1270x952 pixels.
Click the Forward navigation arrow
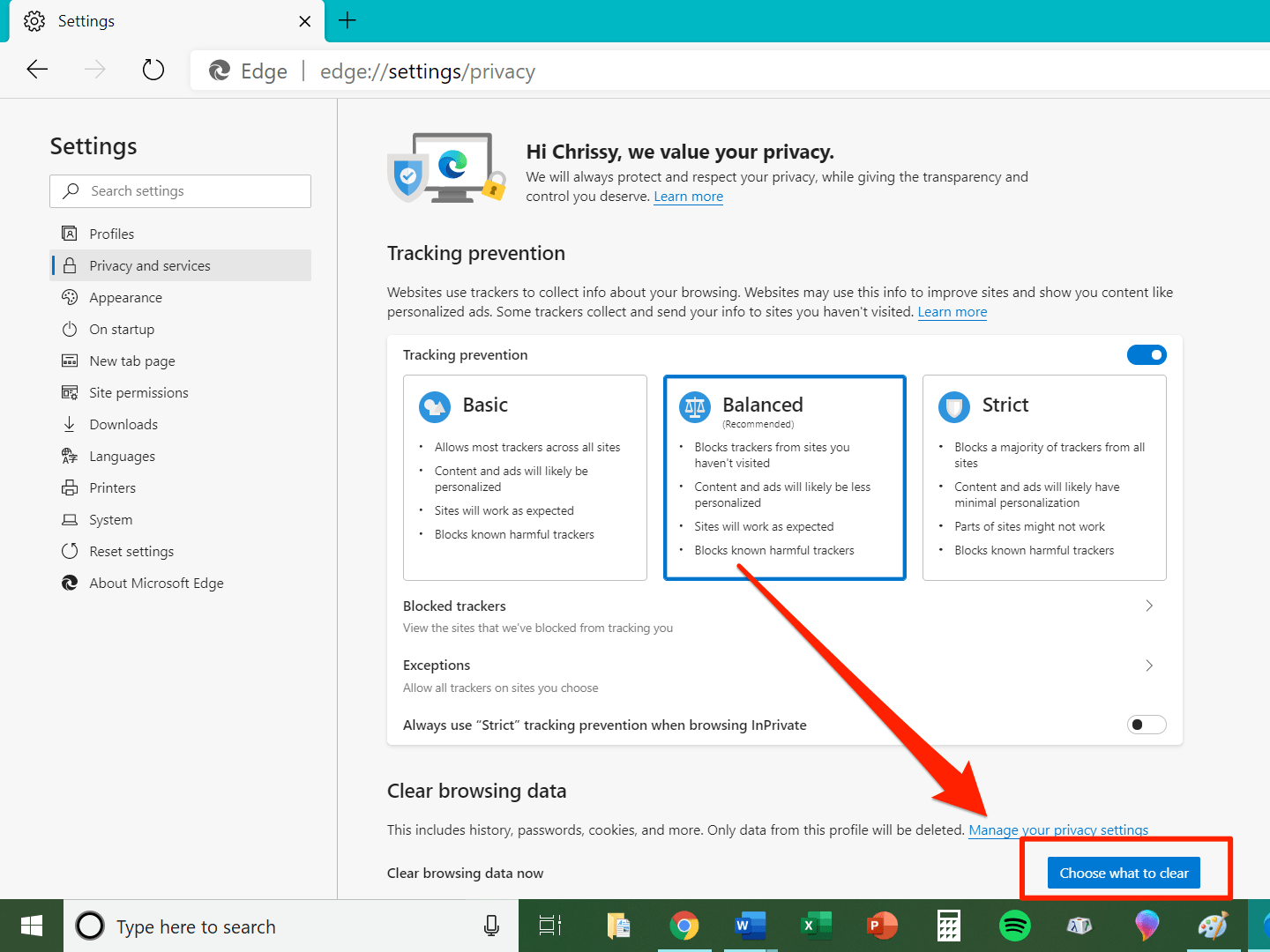coord(95,70)
